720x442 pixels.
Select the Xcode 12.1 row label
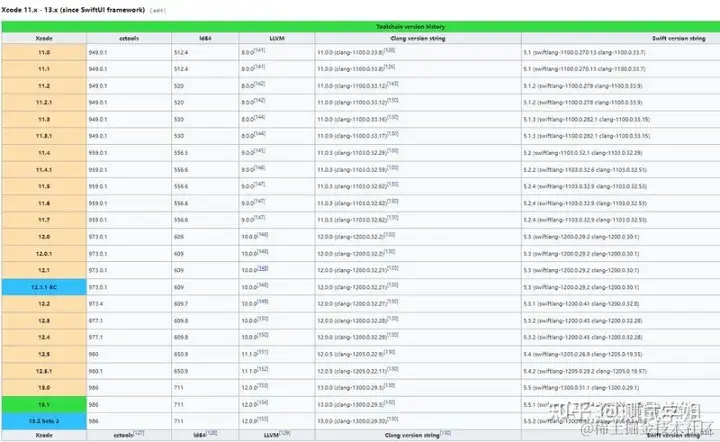(x=44, y=270)
